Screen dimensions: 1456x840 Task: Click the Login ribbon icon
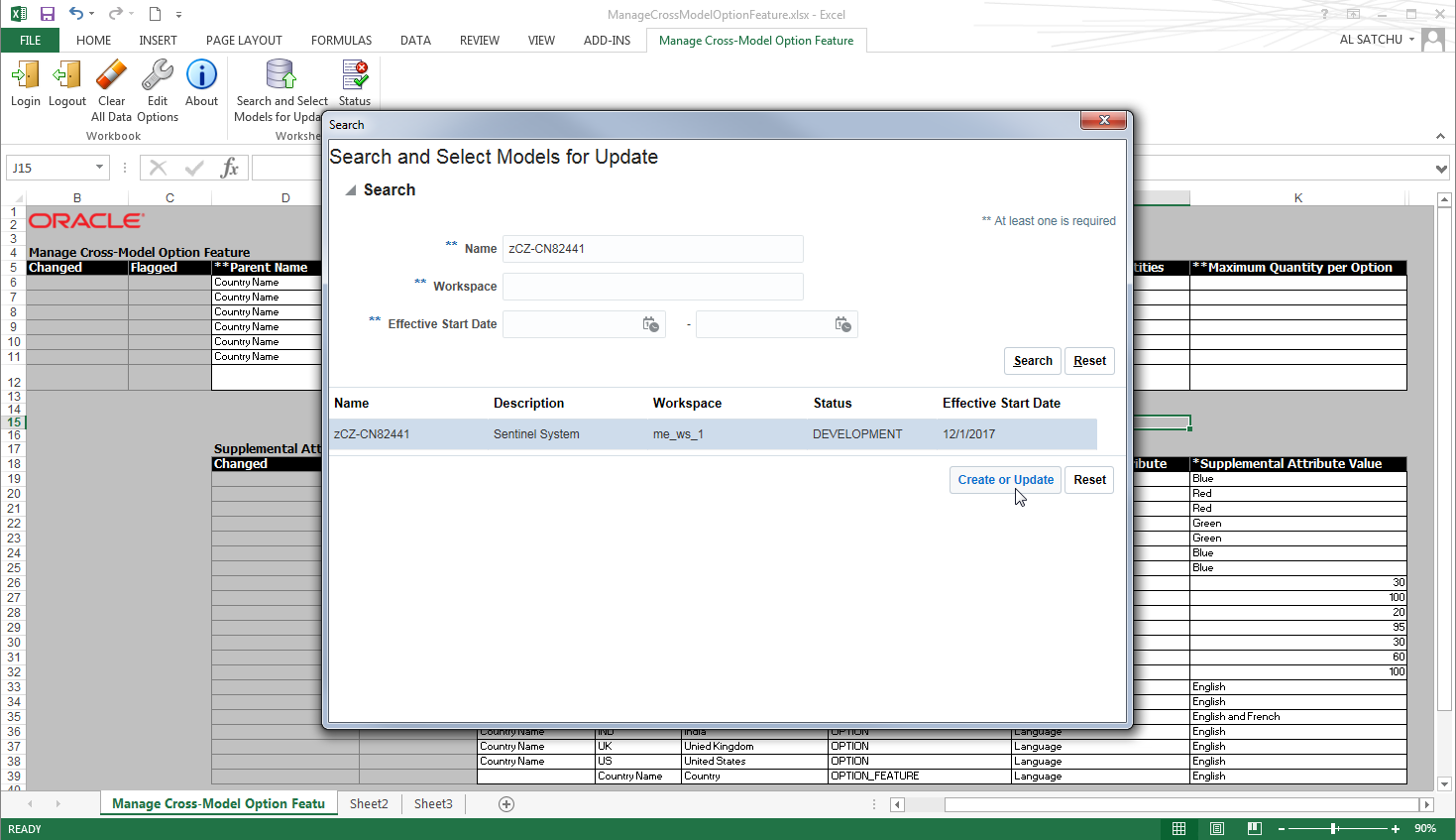(x=26, y=75)
